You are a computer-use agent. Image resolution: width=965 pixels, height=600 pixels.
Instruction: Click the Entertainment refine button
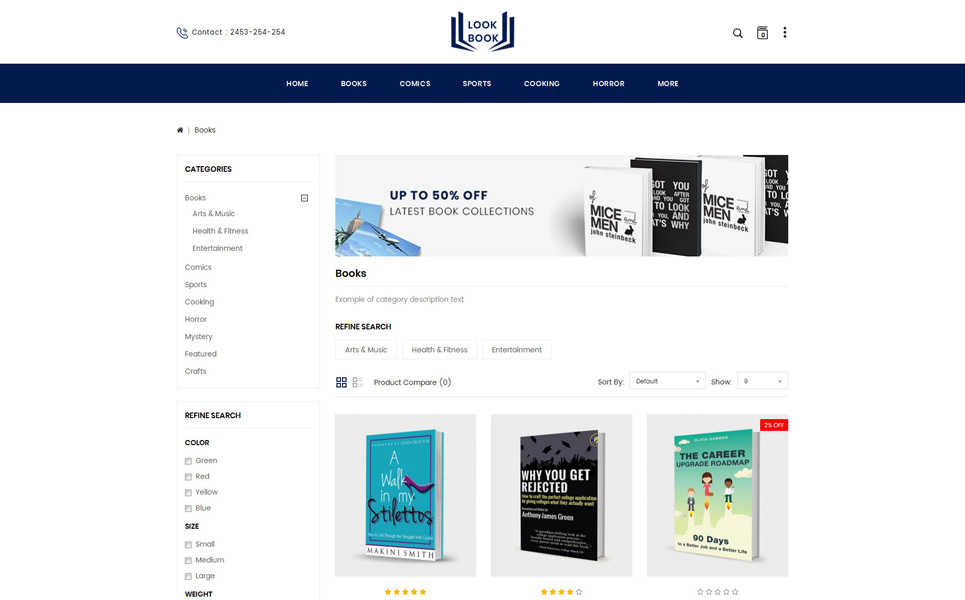tap(517, 350)
